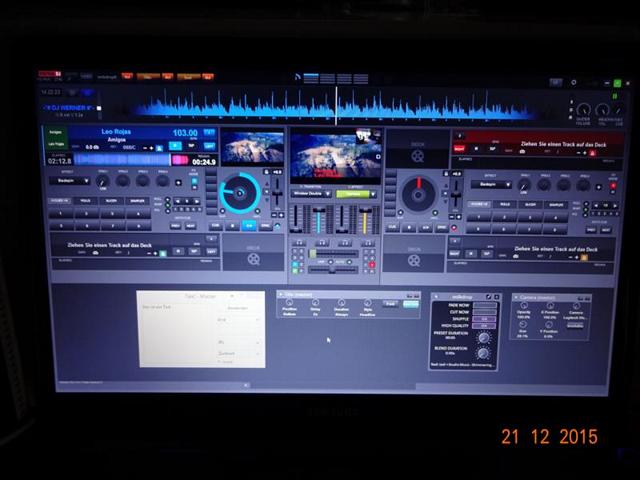Click the film reel icon in lower right video deck
The width and height of the screenshot is (640, 480).
coord(414,260)
